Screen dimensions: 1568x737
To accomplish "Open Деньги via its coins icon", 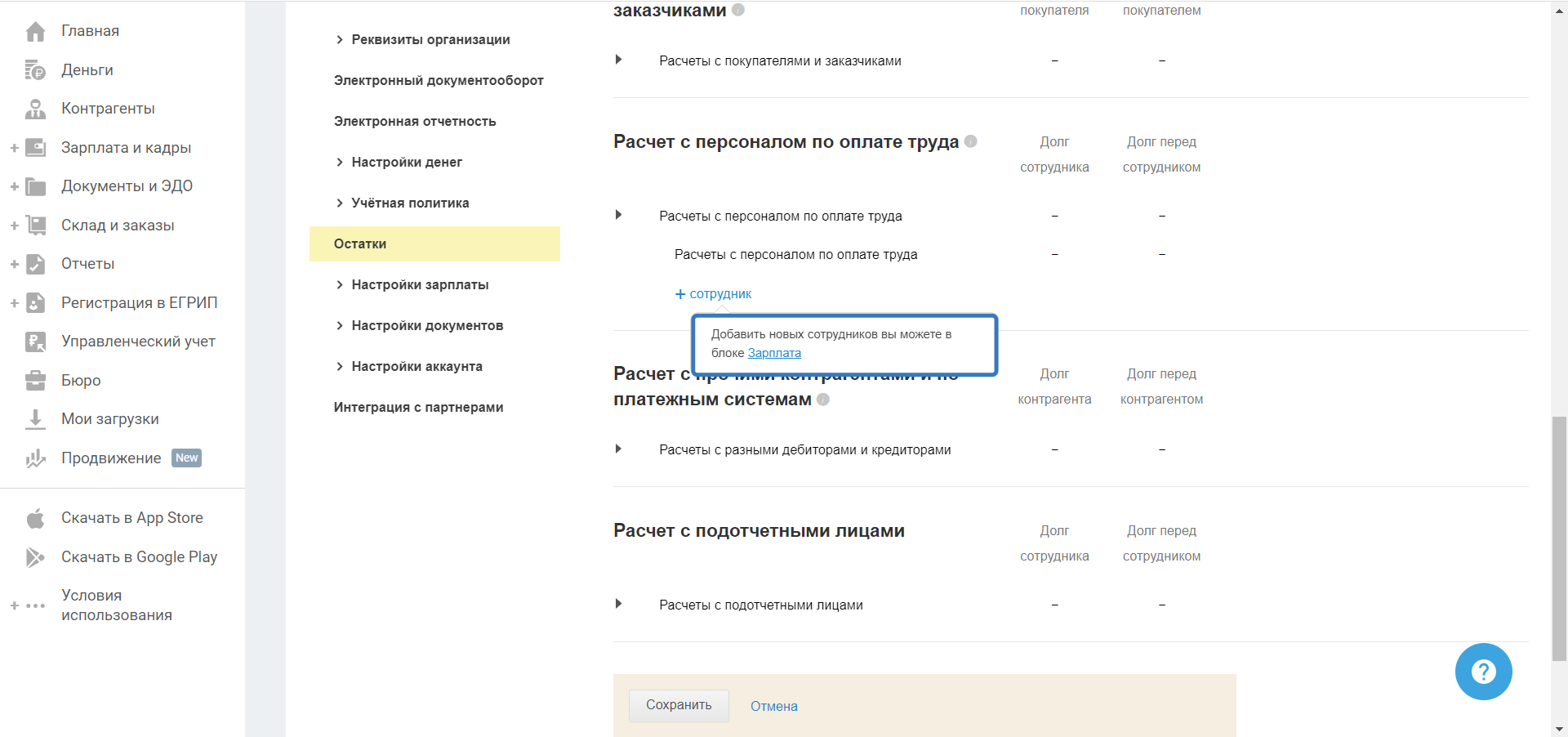I will [35, 70].
